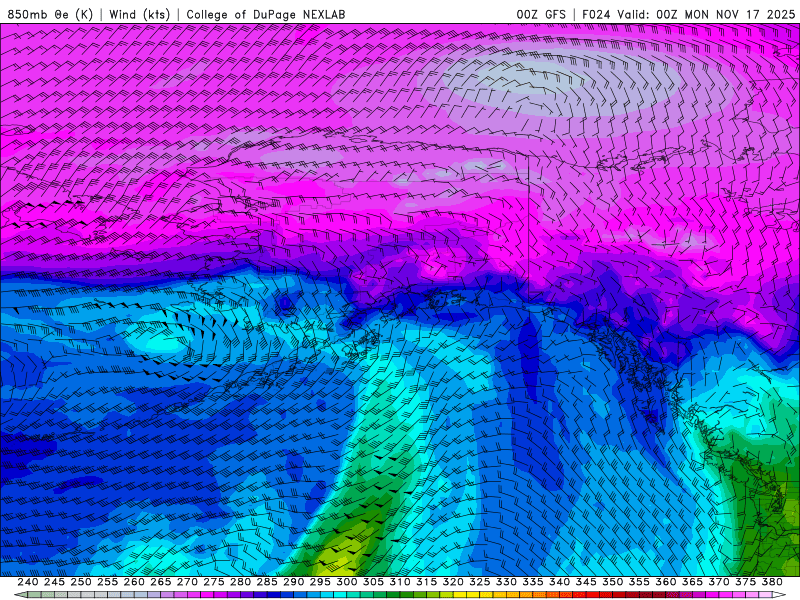Select the 270 value on the color scale

point(187,582)
